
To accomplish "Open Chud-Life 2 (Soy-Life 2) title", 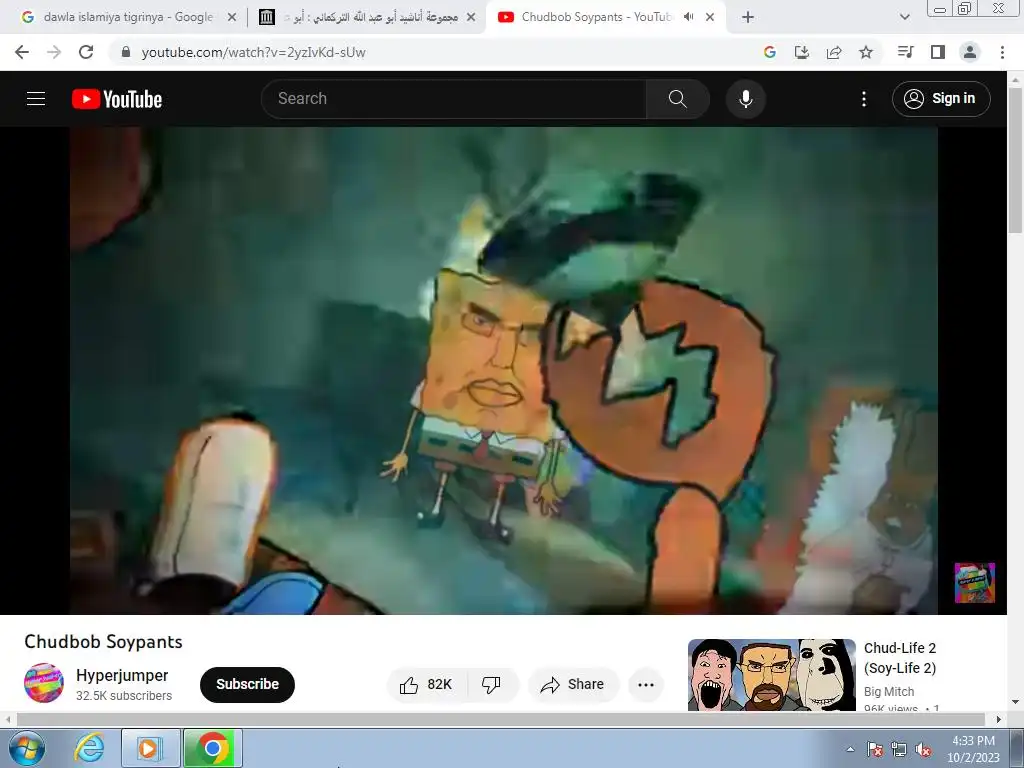I will point(900,658).
